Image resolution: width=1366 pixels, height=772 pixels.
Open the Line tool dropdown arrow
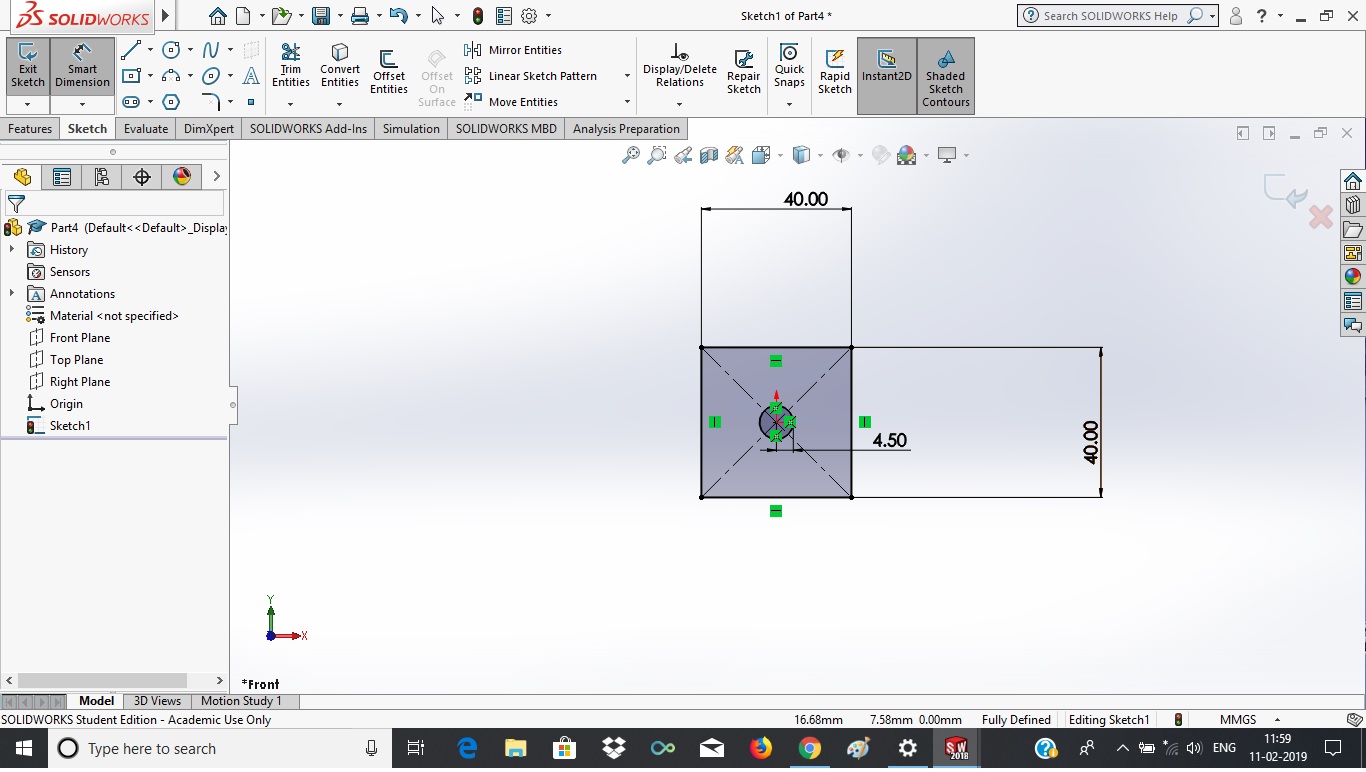point(150,50)
